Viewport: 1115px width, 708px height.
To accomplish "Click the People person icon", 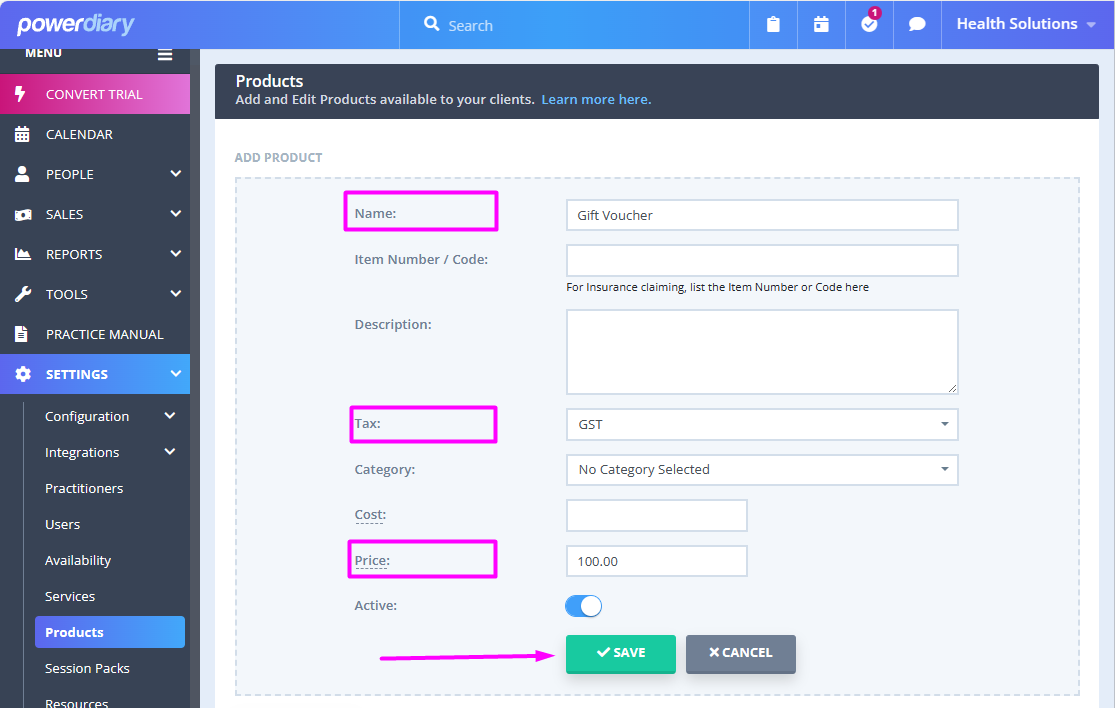I will point(22,174).
